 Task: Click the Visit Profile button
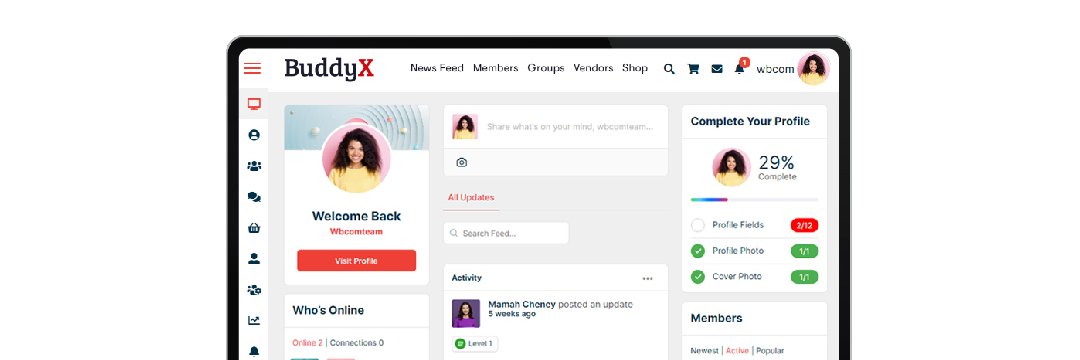click(x=356, y=261)
